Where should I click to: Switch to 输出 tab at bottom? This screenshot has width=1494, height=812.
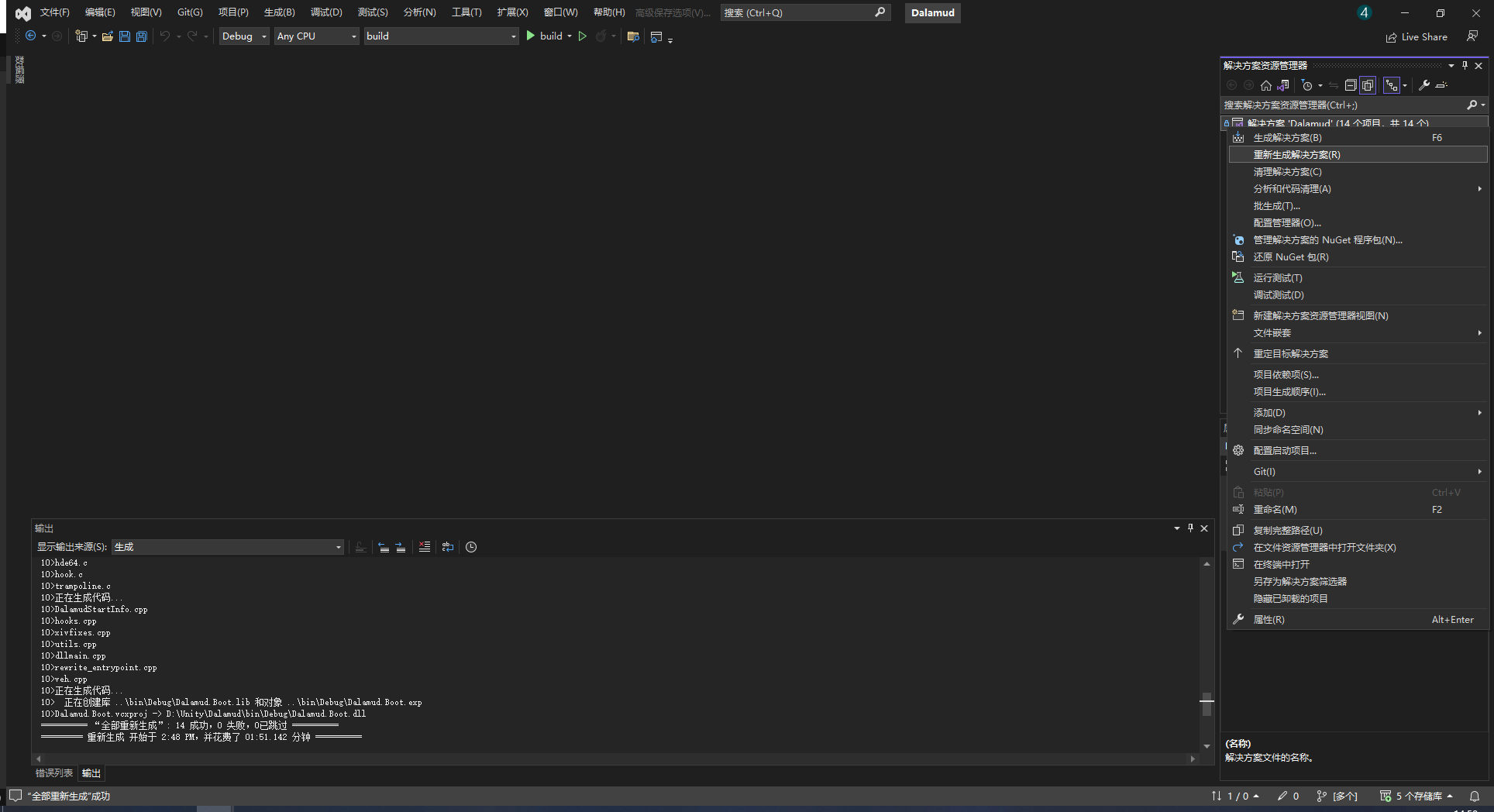91,773
